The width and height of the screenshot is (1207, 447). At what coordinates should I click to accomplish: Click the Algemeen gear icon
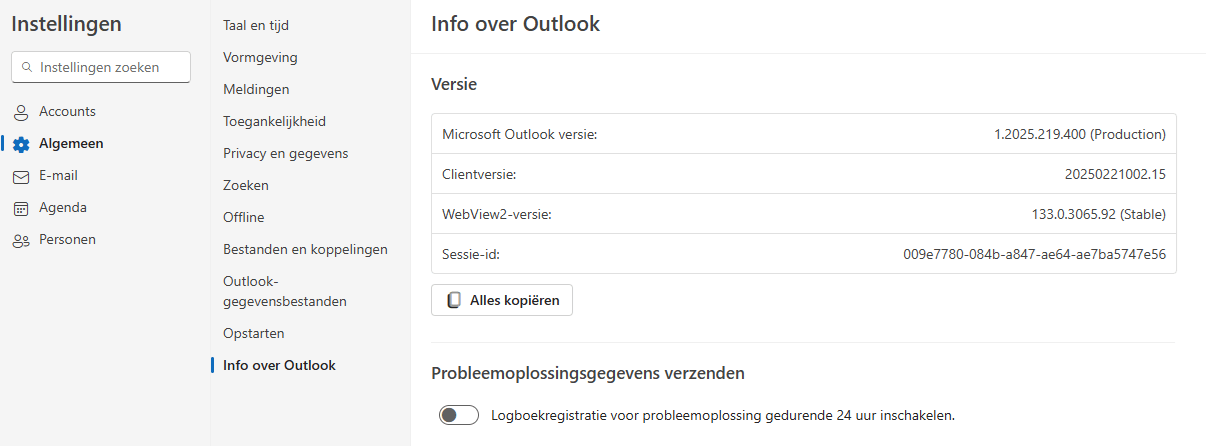coord(21,144)
